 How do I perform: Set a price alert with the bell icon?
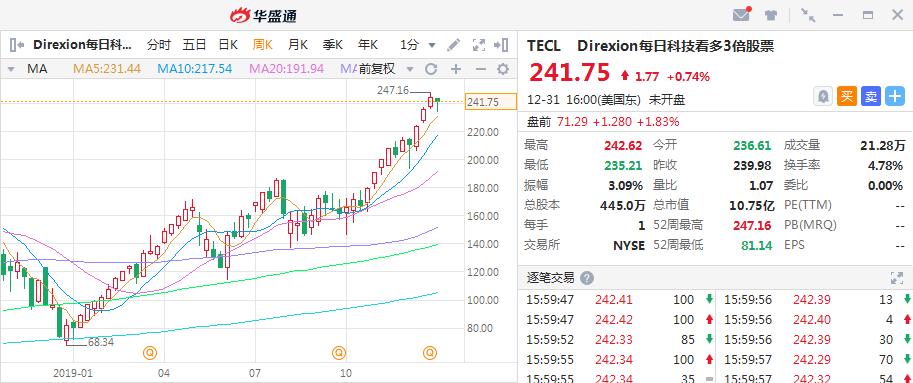(823, 97)
